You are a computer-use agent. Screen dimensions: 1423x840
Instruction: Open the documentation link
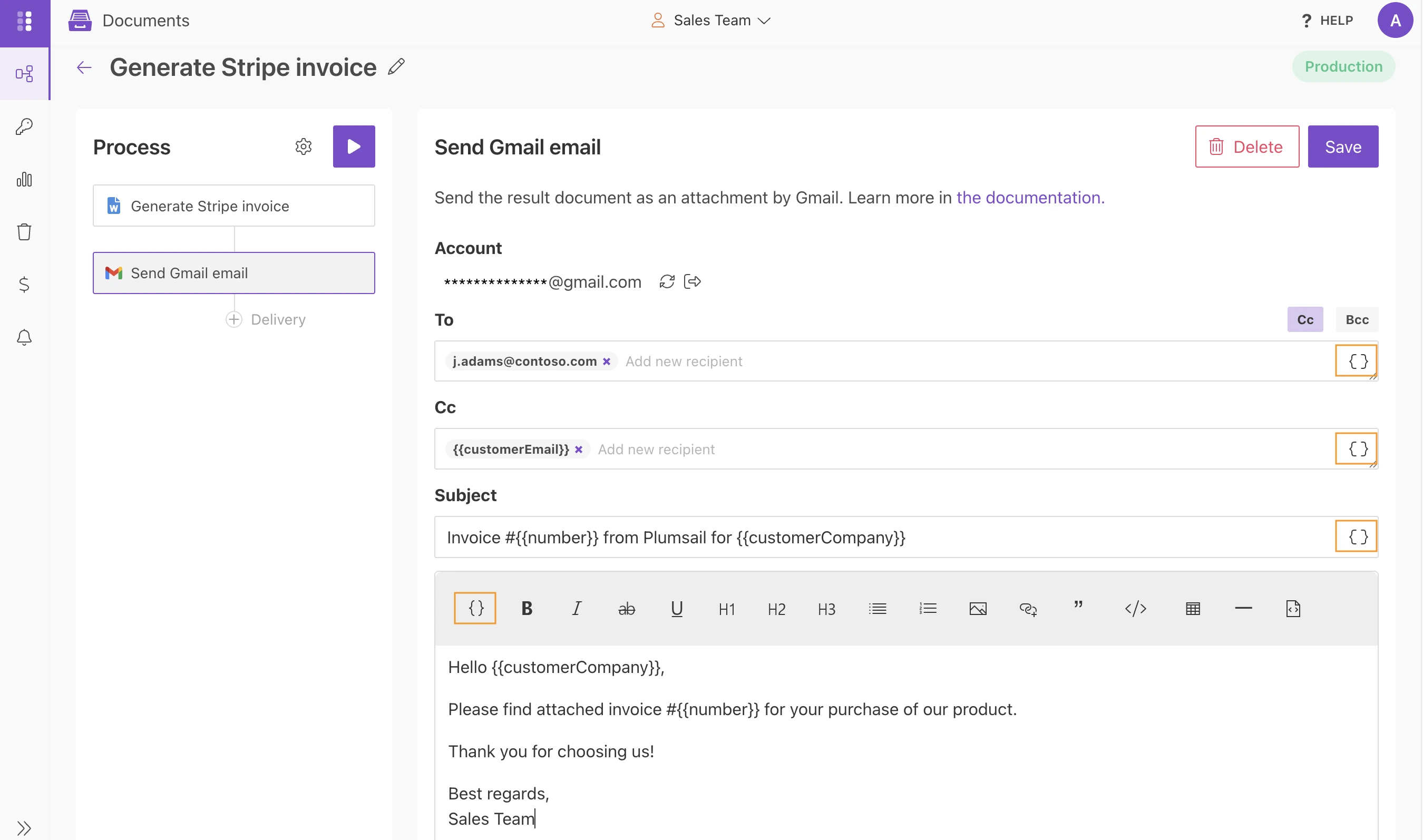[1030, 198]
